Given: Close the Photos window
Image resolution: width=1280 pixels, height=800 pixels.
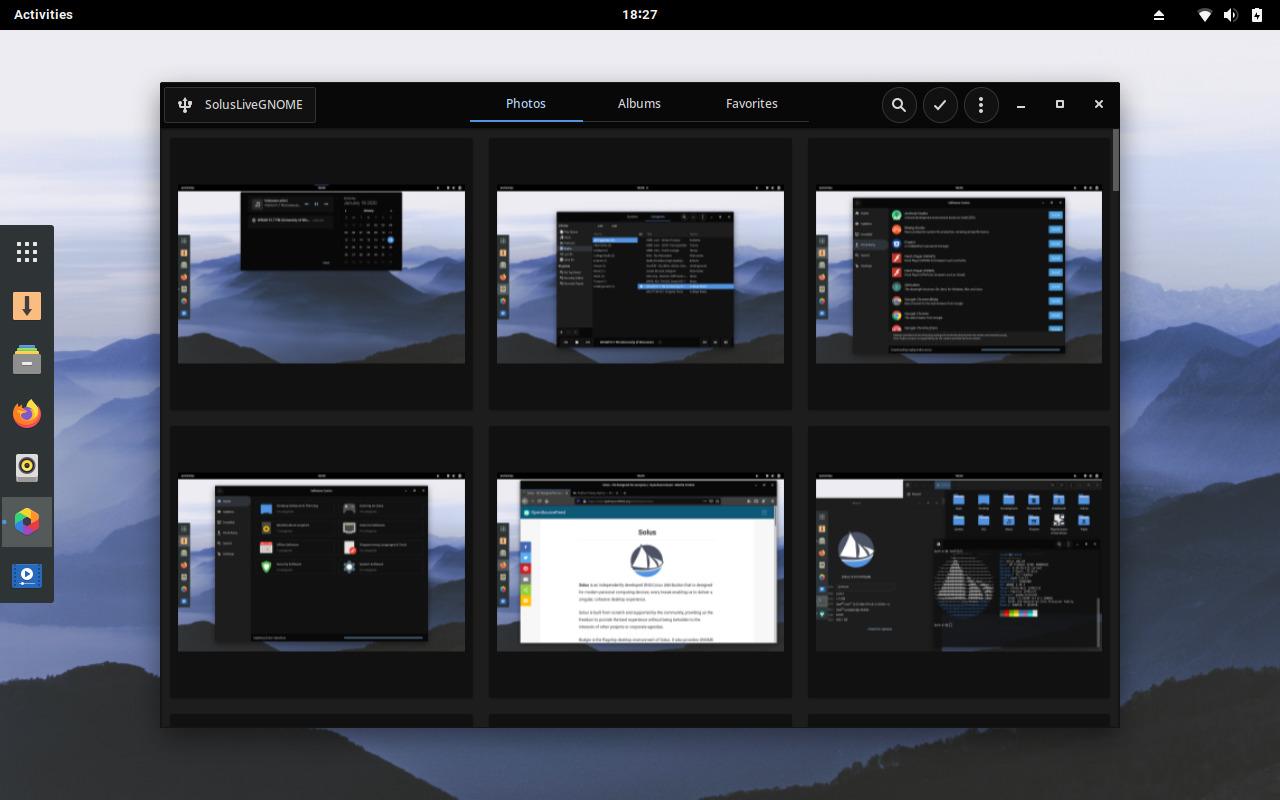Looking at the screenshot, I should coord(1099,105).
